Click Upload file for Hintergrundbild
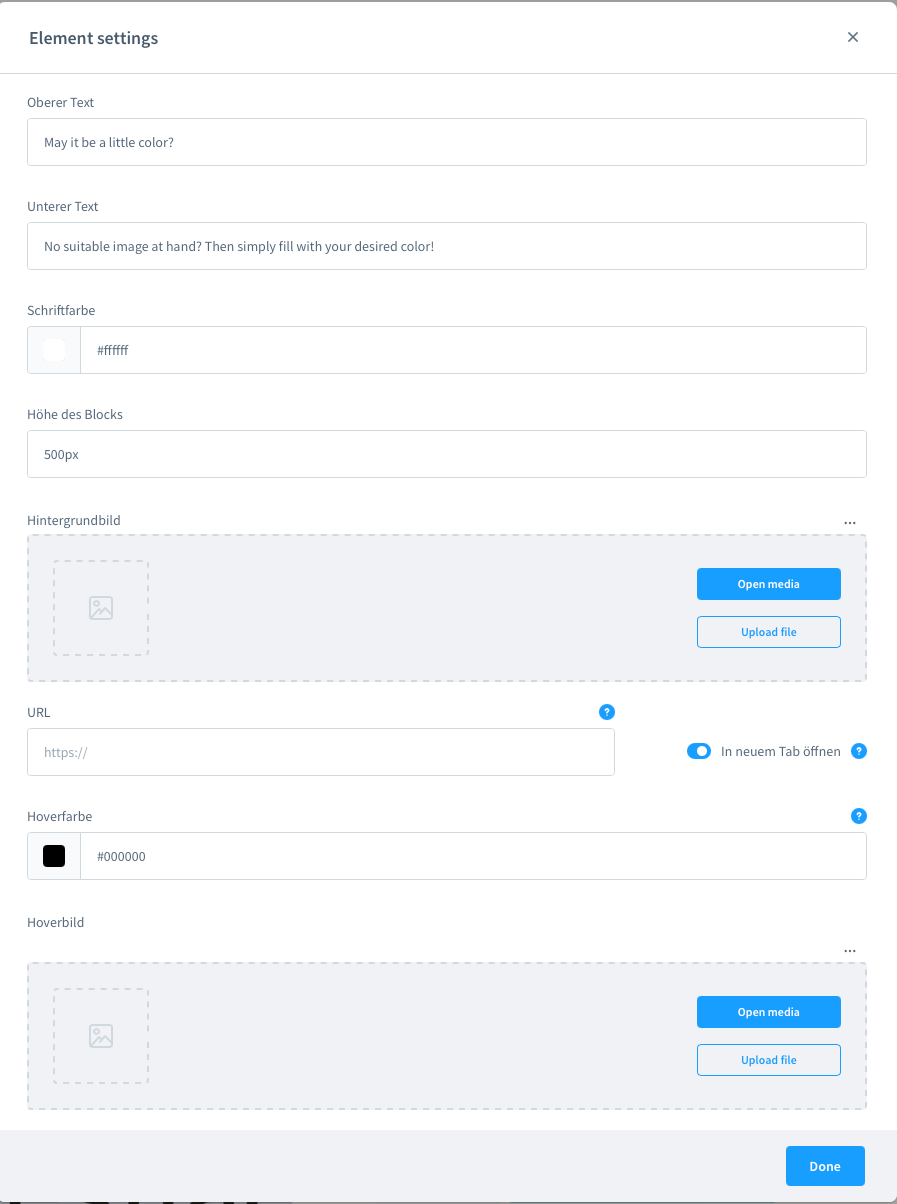Viewport: 897px width, 1204px height. coord(769,632)
